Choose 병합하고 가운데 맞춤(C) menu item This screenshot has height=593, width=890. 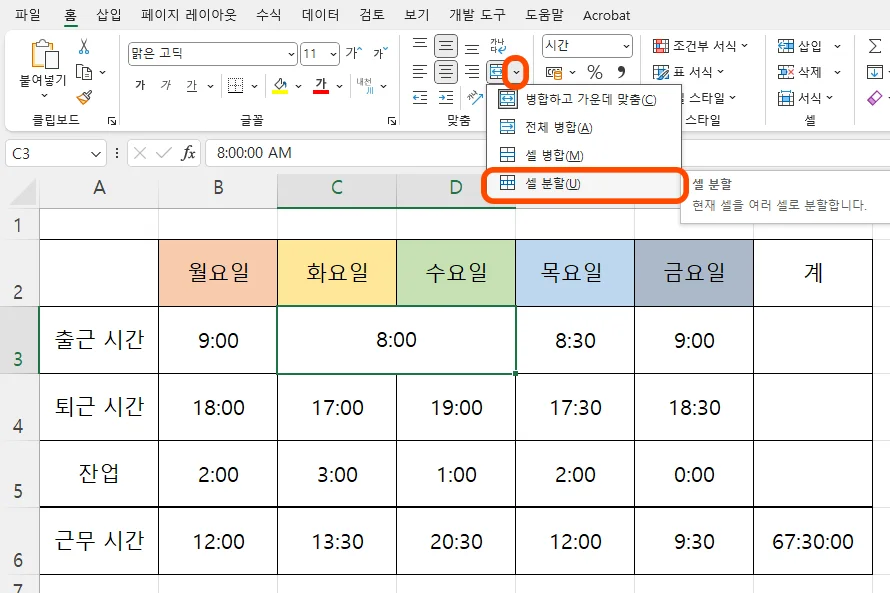pyautogui.click(x=583, y=99)
